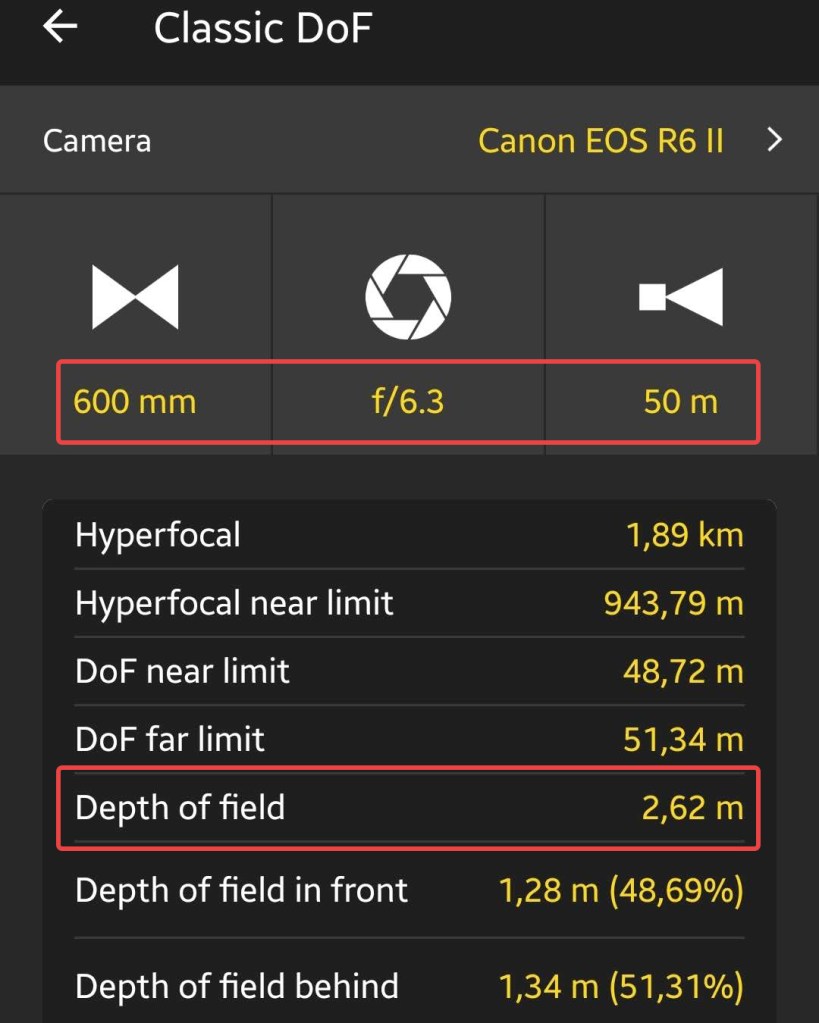Tap the 2,62 m depth value
The width and height of the screenshot is (819, 1023).
coord(692,807)
